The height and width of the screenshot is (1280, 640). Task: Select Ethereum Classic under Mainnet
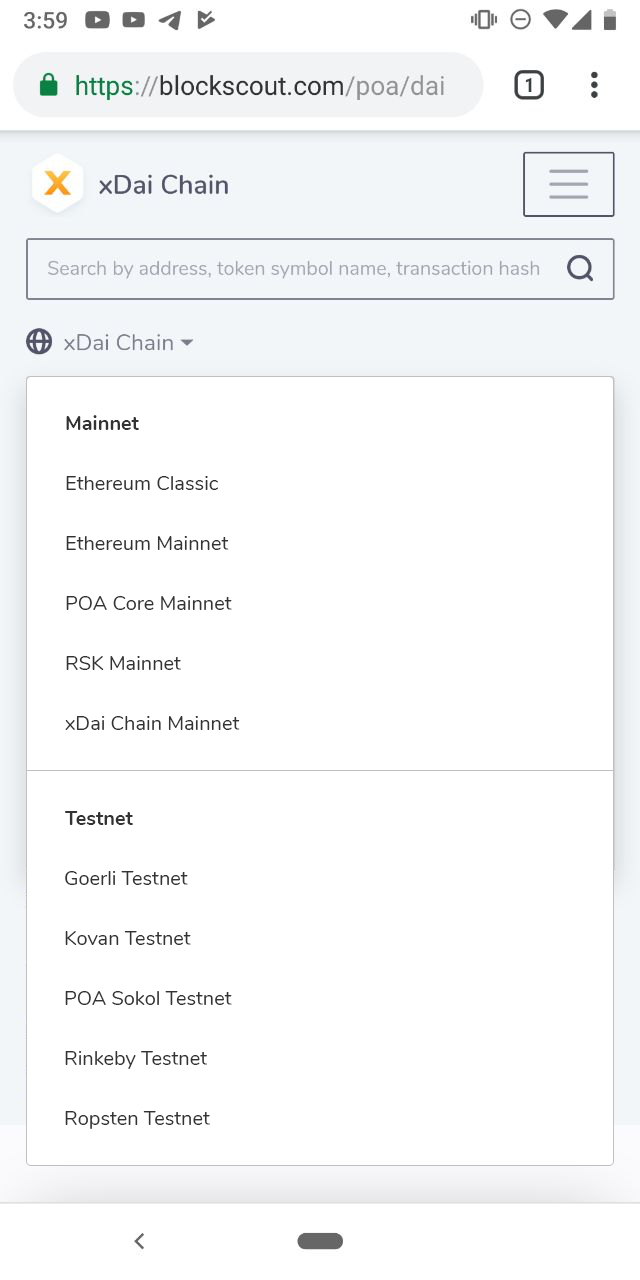click(x=141, y=483)
